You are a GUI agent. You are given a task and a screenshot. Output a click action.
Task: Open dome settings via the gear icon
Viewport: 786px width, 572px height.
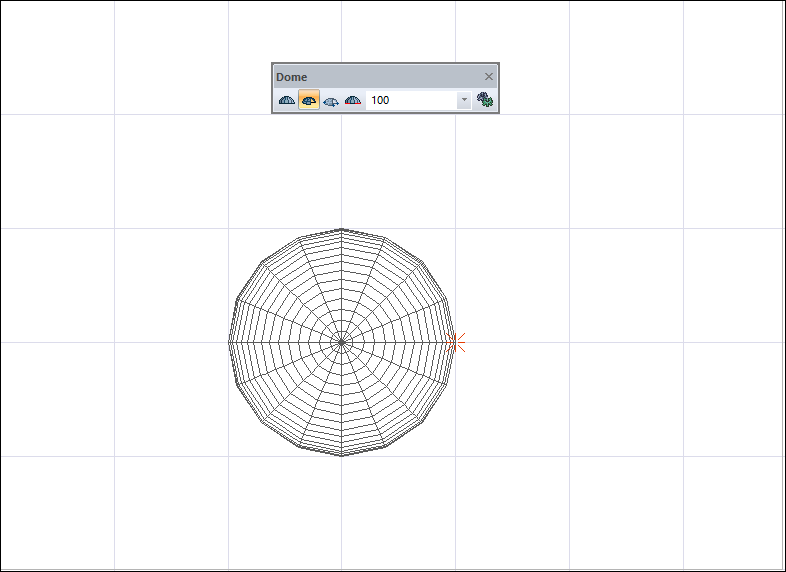[485, 100]
